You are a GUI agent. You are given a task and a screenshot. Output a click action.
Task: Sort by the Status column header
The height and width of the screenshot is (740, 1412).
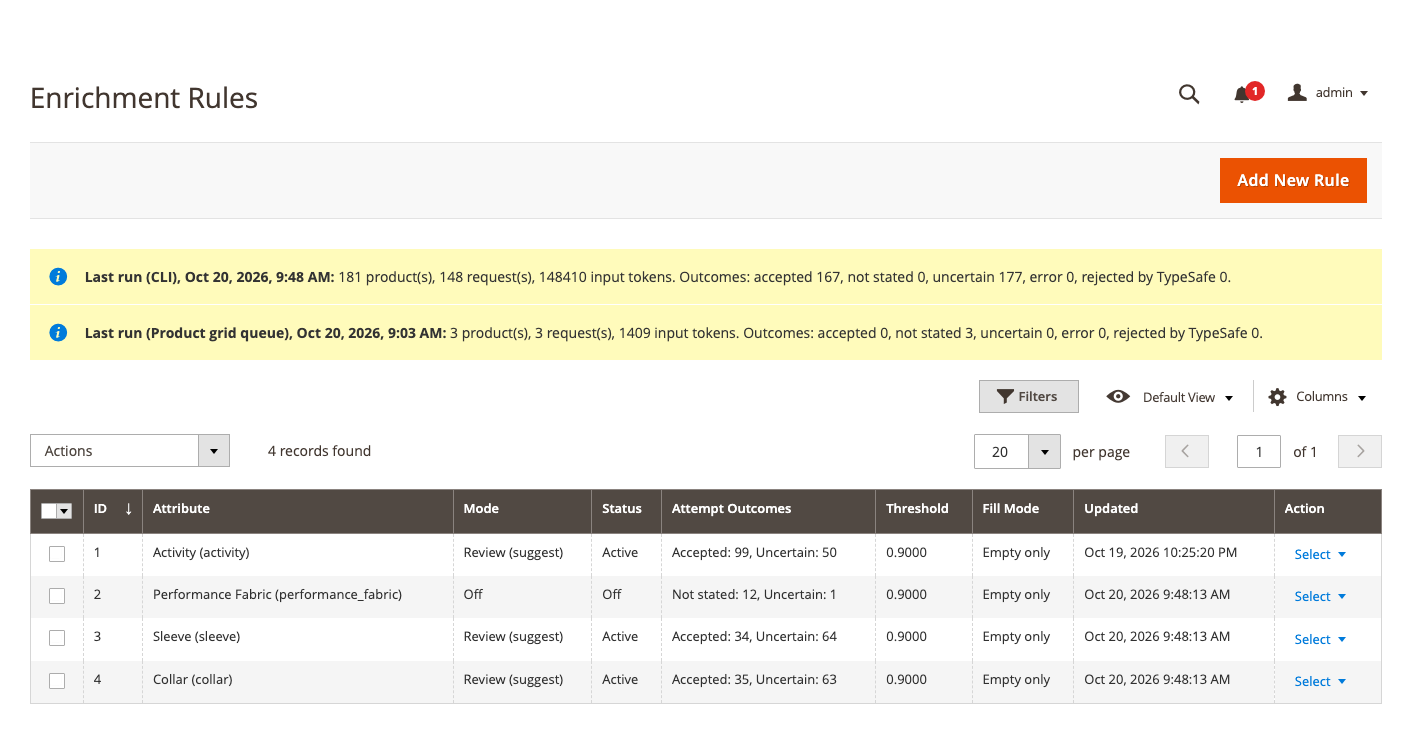(627, 509)
